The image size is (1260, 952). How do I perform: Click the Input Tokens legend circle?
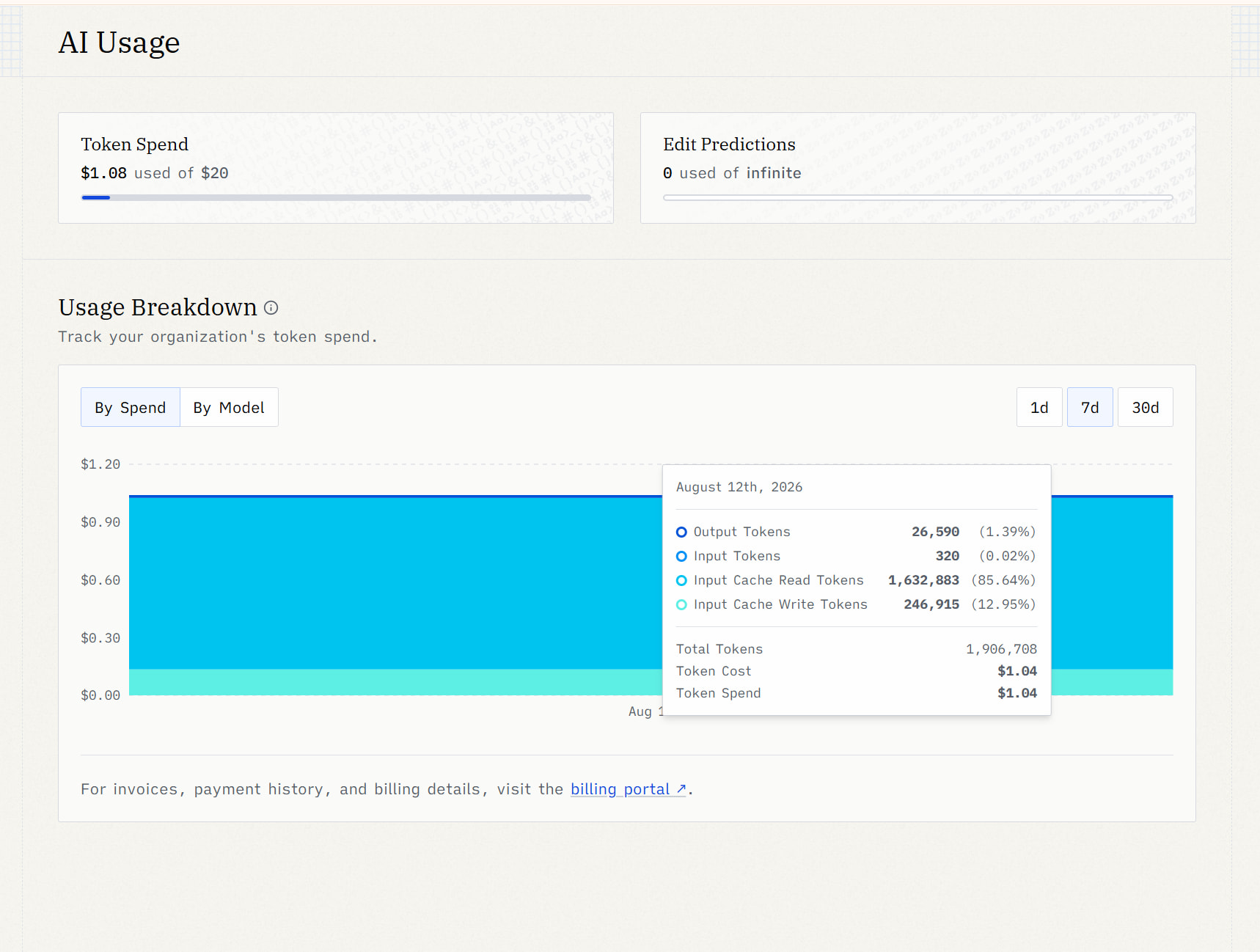click(x=681, y=557)
